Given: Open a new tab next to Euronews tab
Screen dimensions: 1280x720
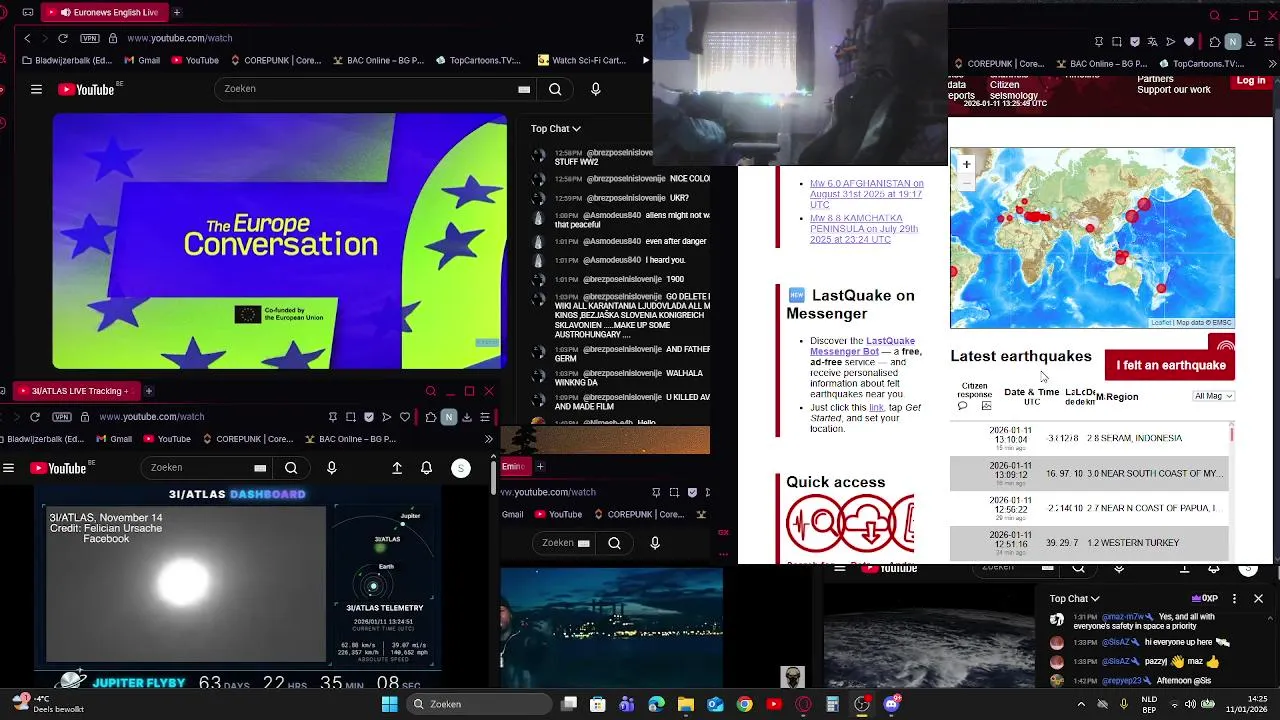Looking at the screenshot, I should coord(177,12).
